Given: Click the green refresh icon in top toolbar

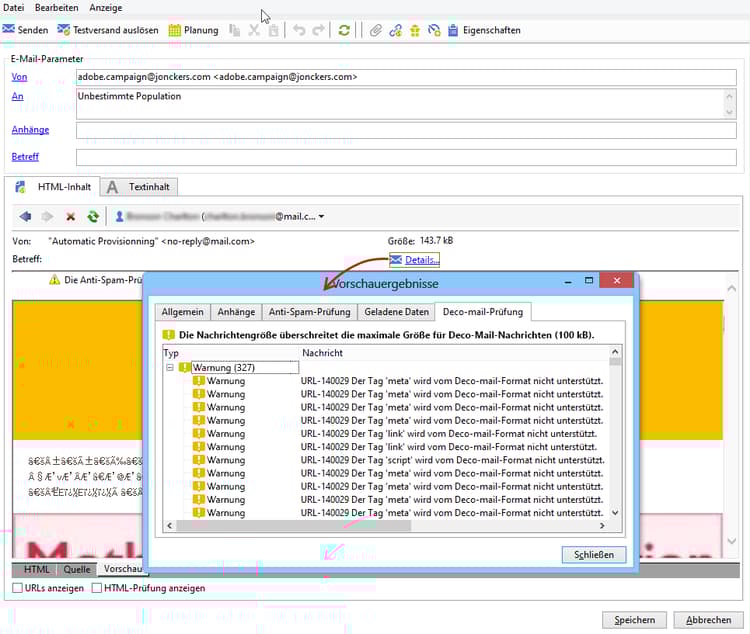Looking at the screenshot, I should [344, 30].
